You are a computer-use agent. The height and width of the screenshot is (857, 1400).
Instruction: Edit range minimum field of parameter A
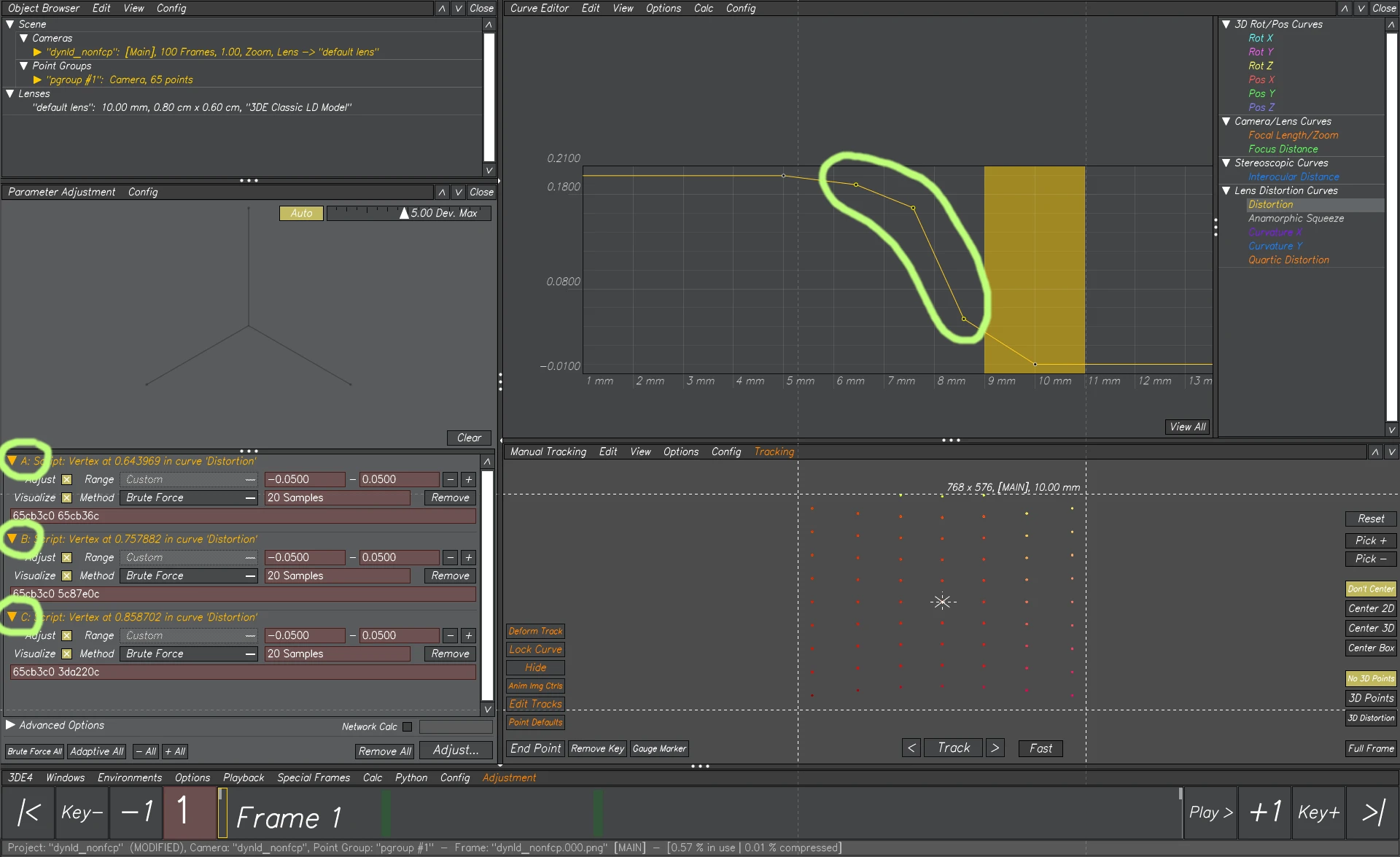click(x=305, y=479)
